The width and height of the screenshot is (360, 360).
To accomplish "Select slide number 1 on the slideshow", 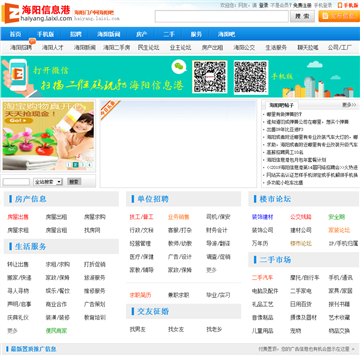I will click(68, 164).
